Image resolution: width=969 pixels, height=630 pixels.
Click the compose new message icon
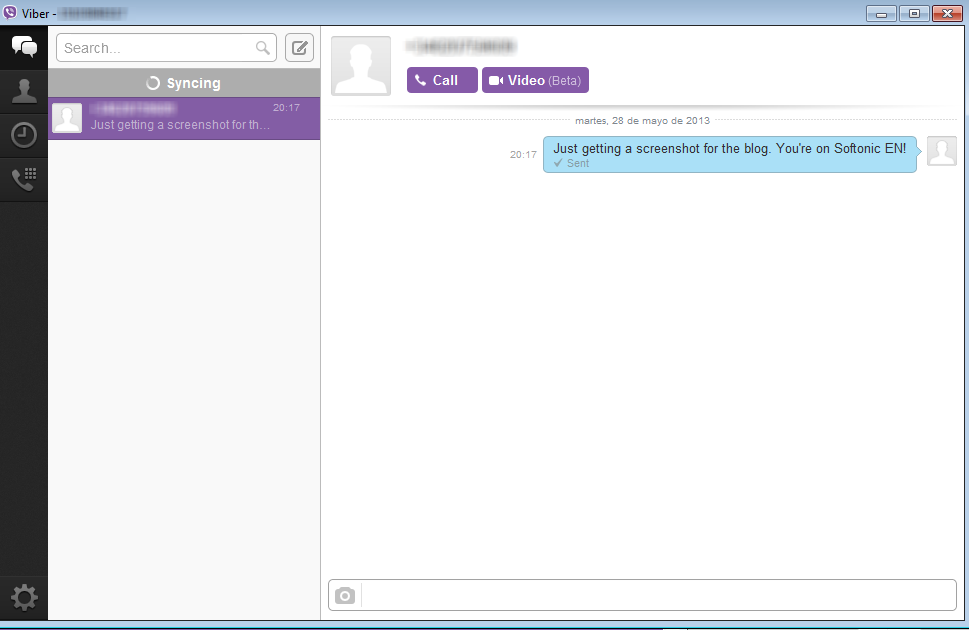pyautogui.click(x=299, y=48)
